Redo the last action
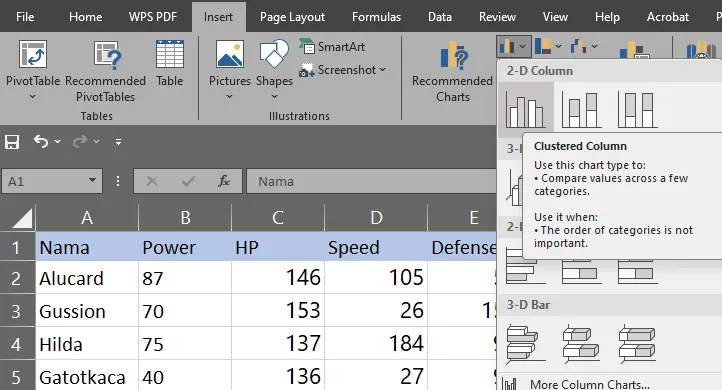This screenshot has width=722, height=390. click(80, 142)
